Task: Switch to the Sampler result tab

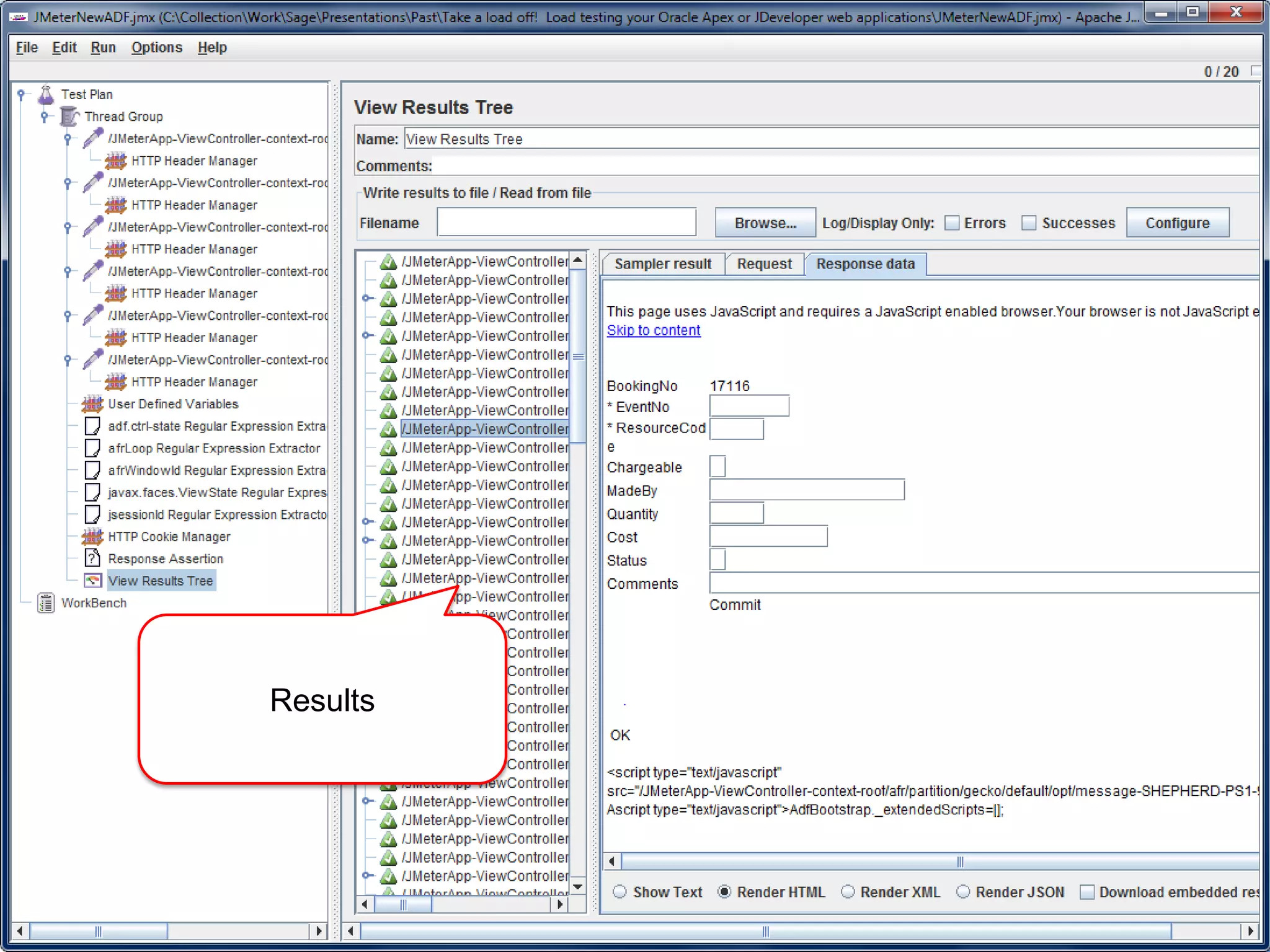Action: coord(662,264)
